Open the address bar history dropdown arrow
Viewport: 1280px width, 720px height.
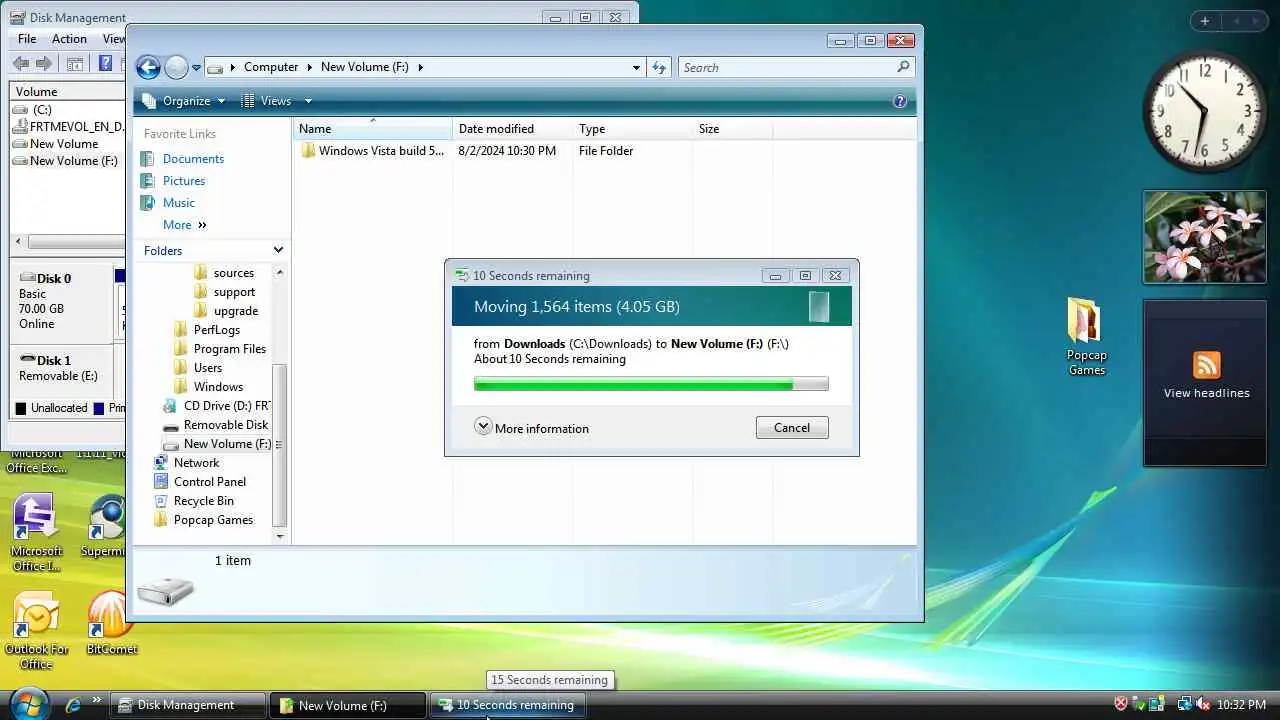pos(636,67)
